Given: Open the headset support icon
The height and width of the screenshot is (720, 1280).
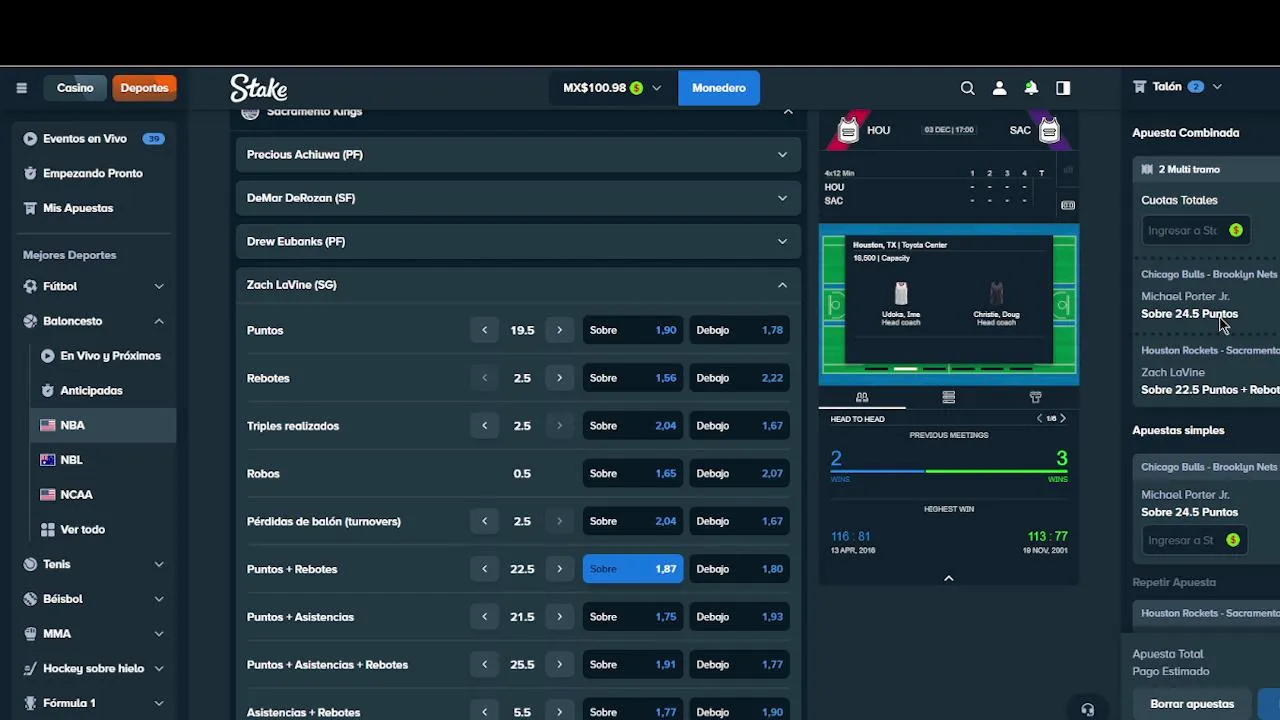Looking at the screenshot, I should coord(1087,709).
